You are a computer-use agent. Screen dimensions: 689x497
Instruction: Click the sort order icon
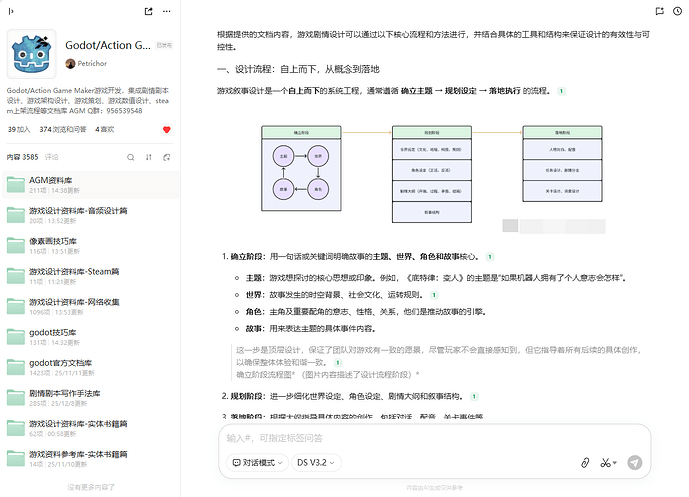coord(147,157)
